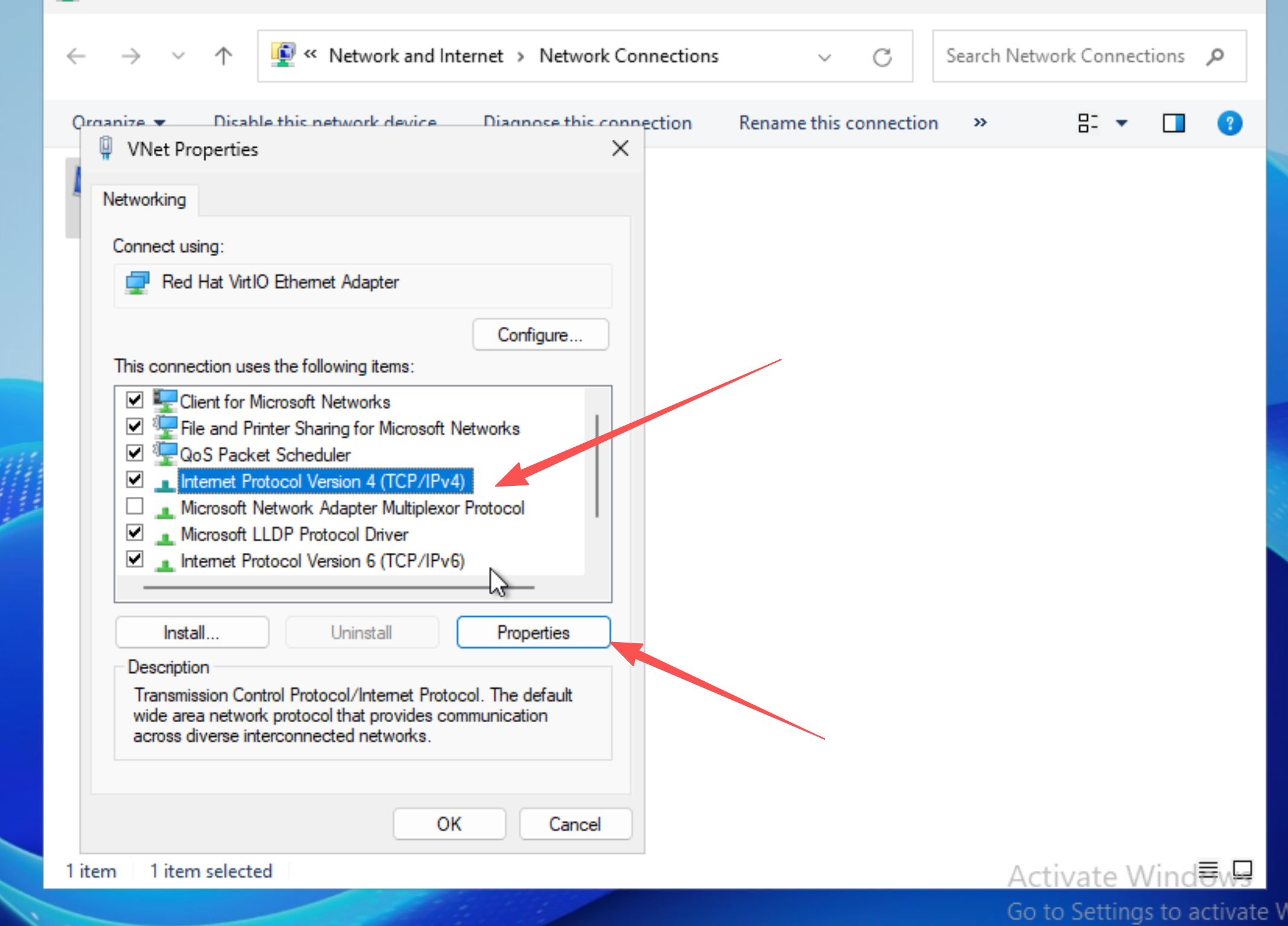Uncheck File and Printer Sharing checkbox
Image resolution: width=1288 pixels, height=926 pixels.
point(134,426)
